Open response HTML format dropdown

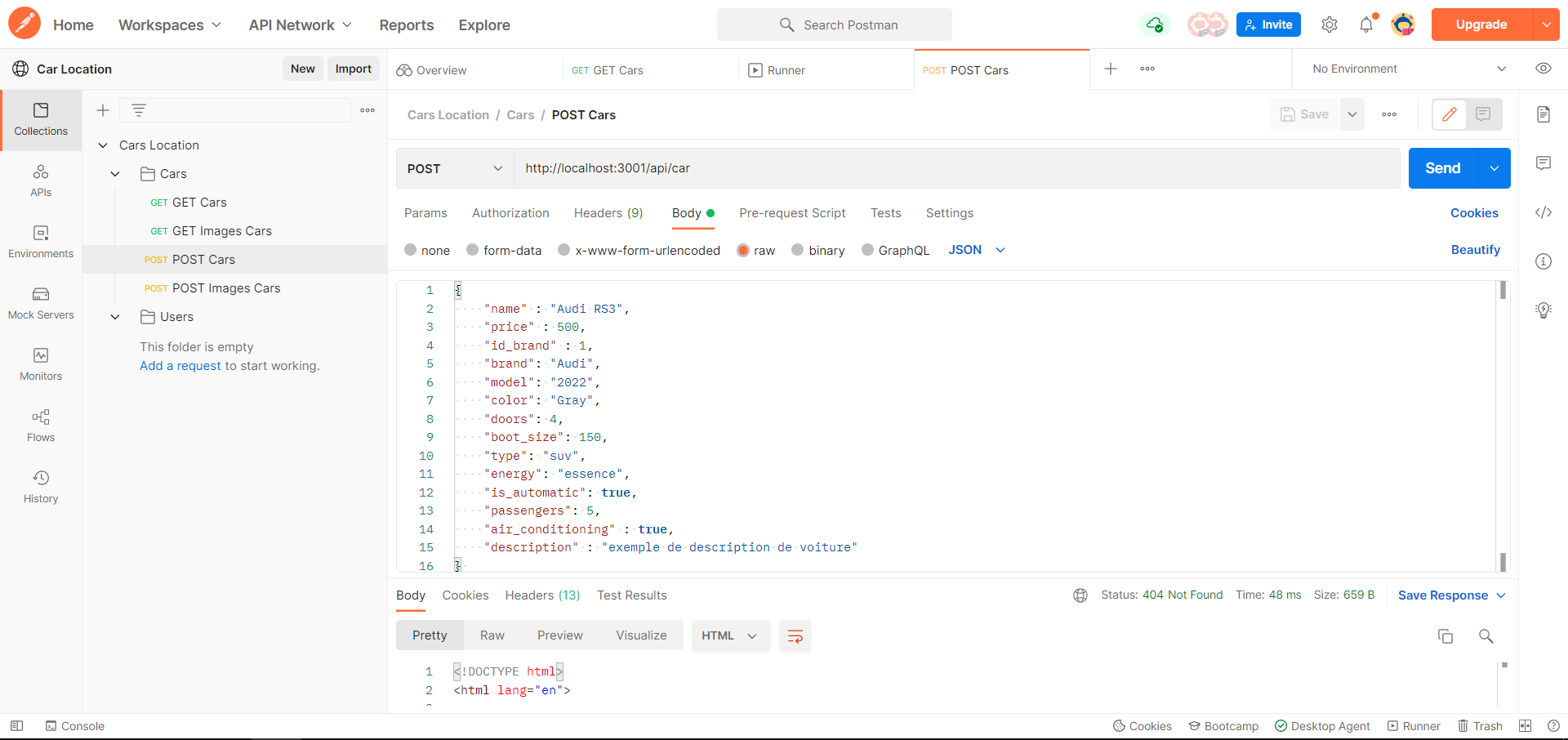731,636
